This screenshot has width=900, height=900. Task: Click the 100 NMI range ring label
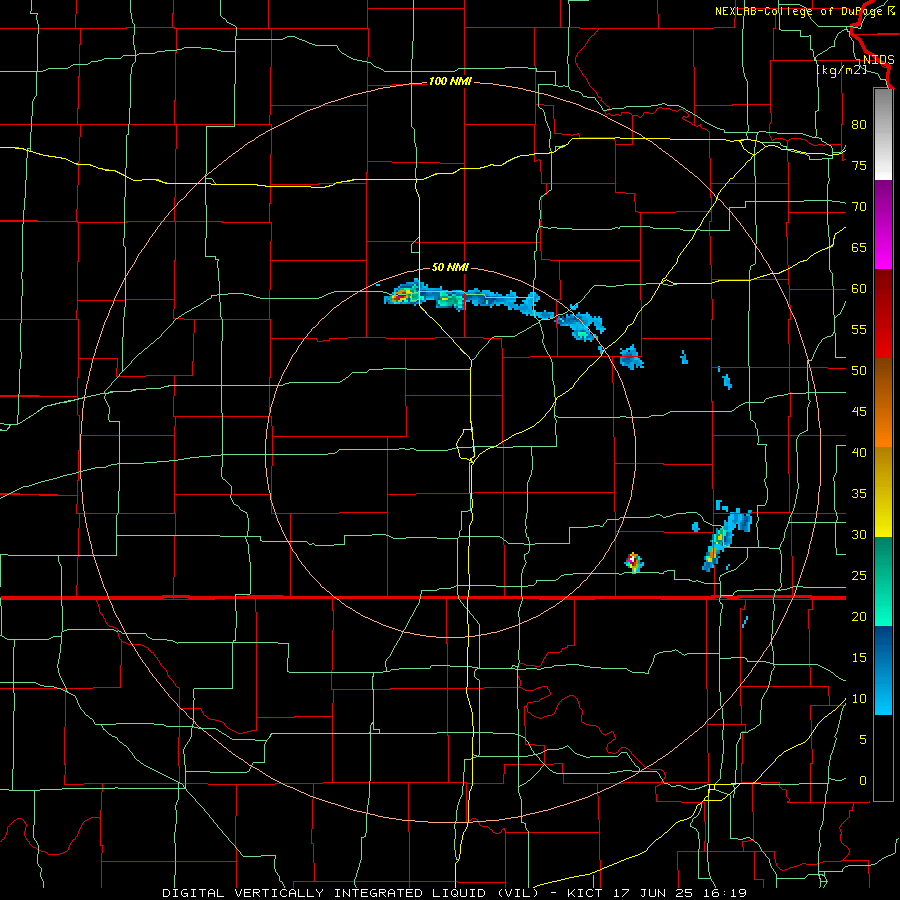tap(450, 82)
